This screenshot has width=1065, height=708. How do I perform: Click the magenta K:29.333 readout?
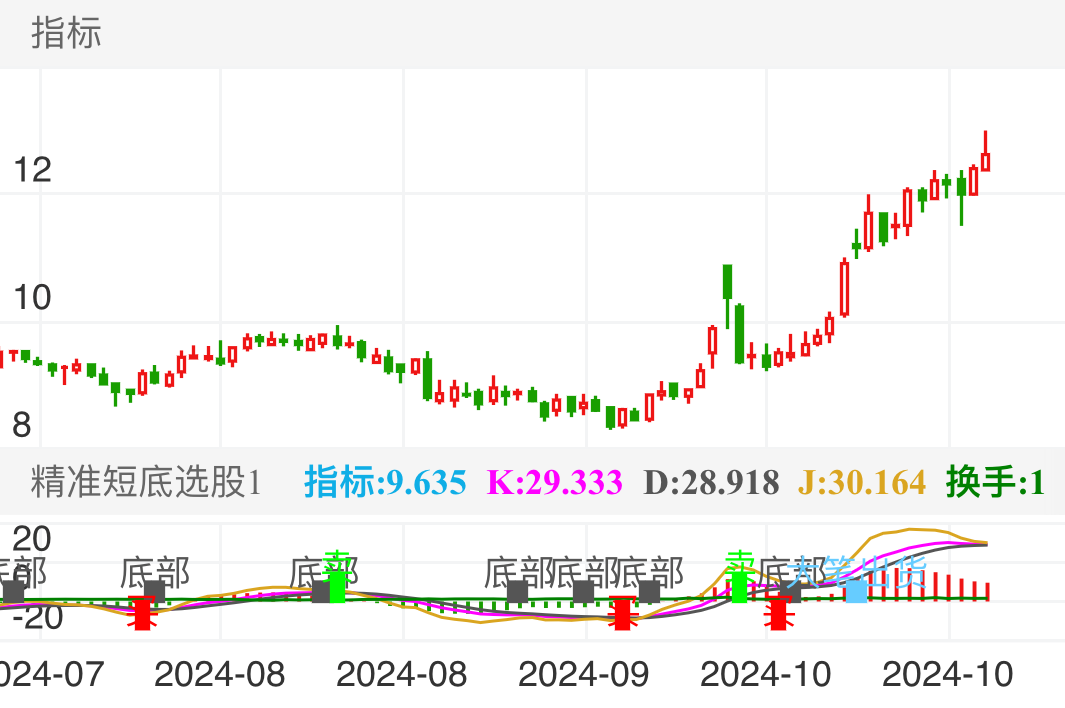[x=555, y=482]
